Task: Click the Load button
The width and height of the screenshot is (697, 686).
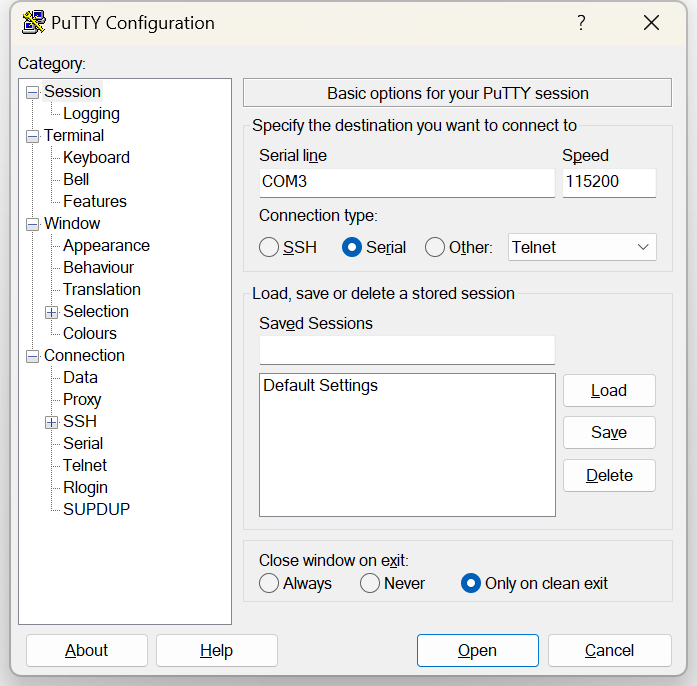Action: (609, 390)
